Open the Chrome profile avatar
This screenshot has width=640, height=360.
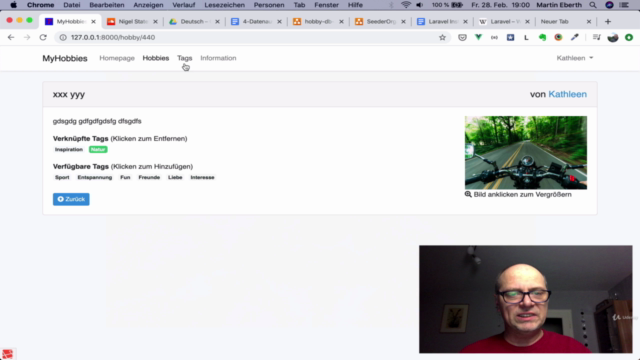[613, 38]
